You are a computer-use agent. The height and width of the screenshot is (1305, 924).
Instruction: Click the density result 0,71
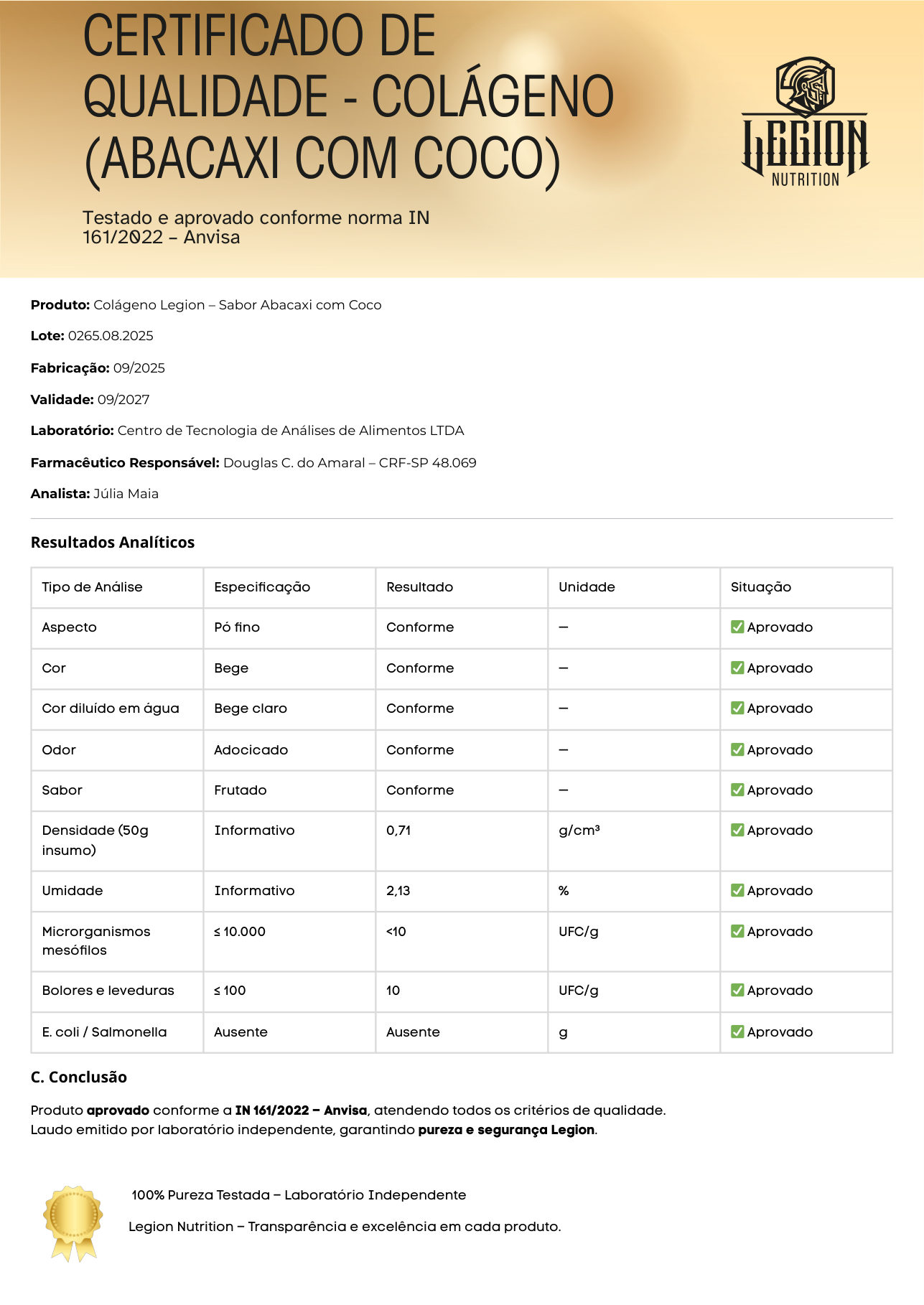coord(398,831)
